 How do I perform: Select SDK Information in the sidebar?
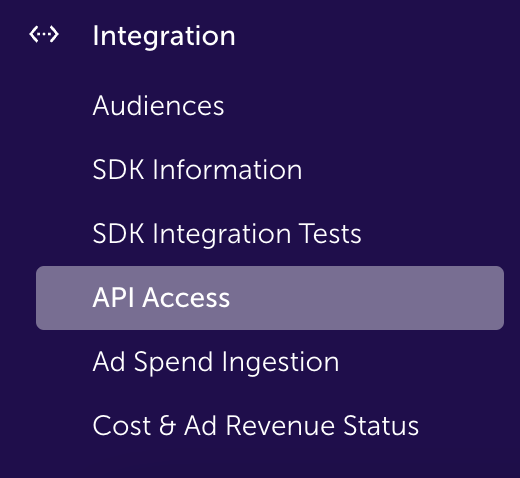(x=197, y=169)
